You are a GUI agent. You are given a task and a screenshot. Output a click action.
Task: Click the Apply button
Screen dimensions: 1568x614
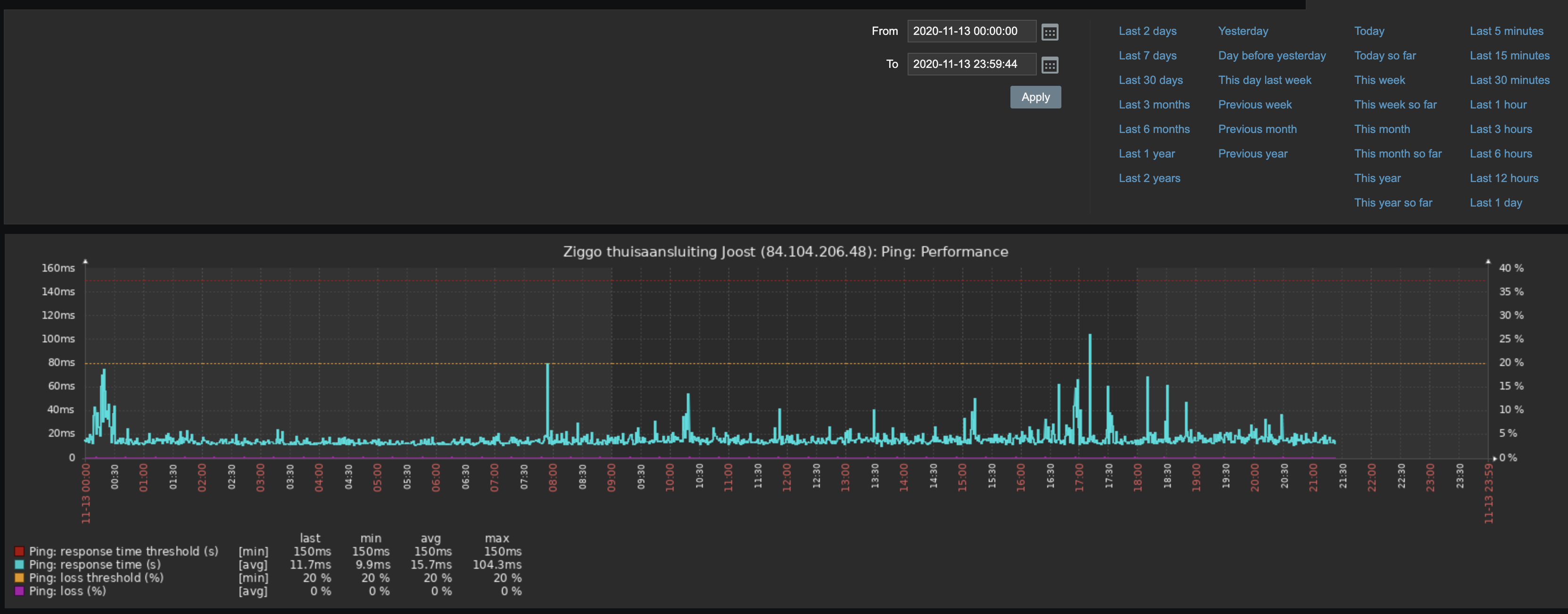click(1035, 97)
